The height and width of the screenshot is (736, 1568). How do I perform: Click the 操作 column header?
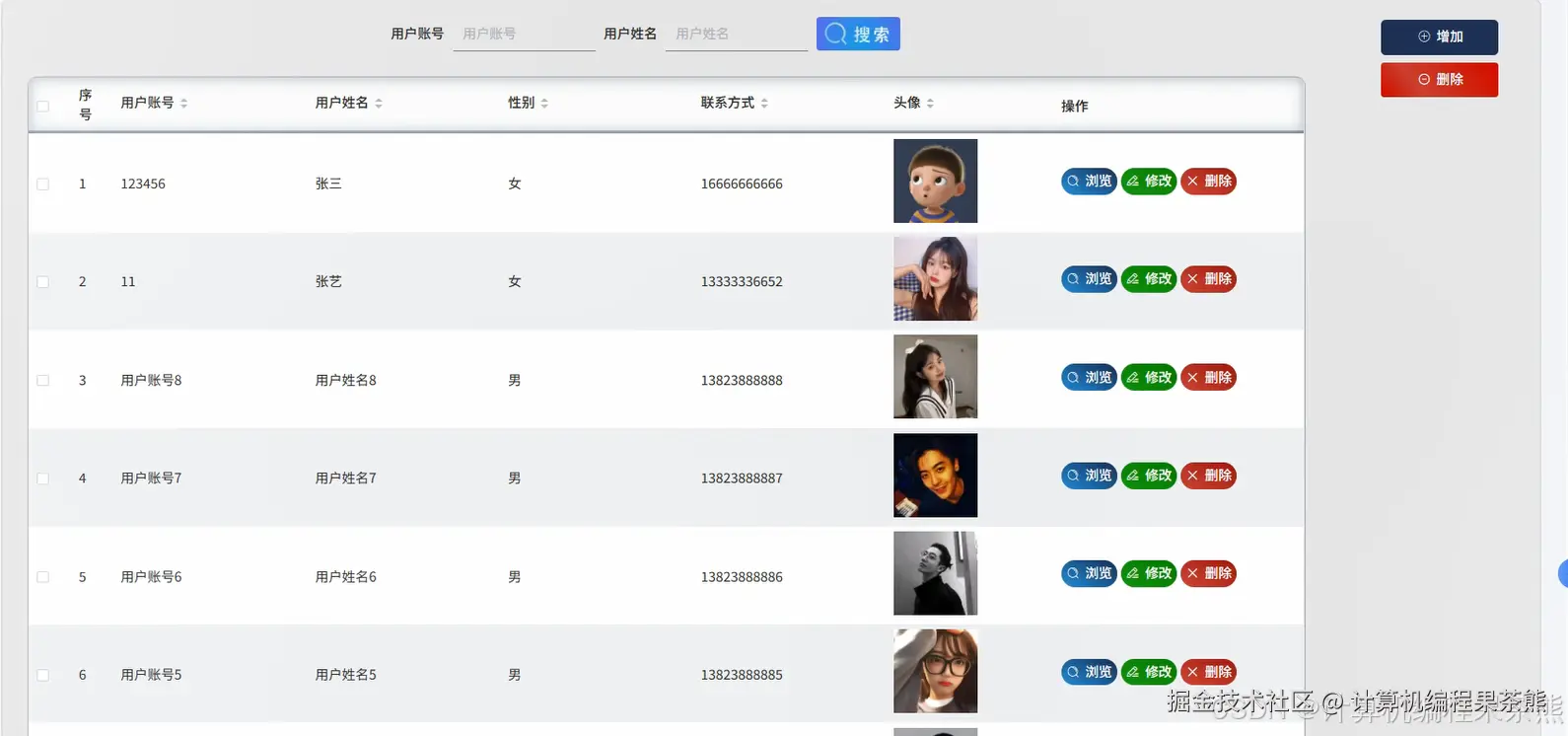click(x=1075, y=107)
